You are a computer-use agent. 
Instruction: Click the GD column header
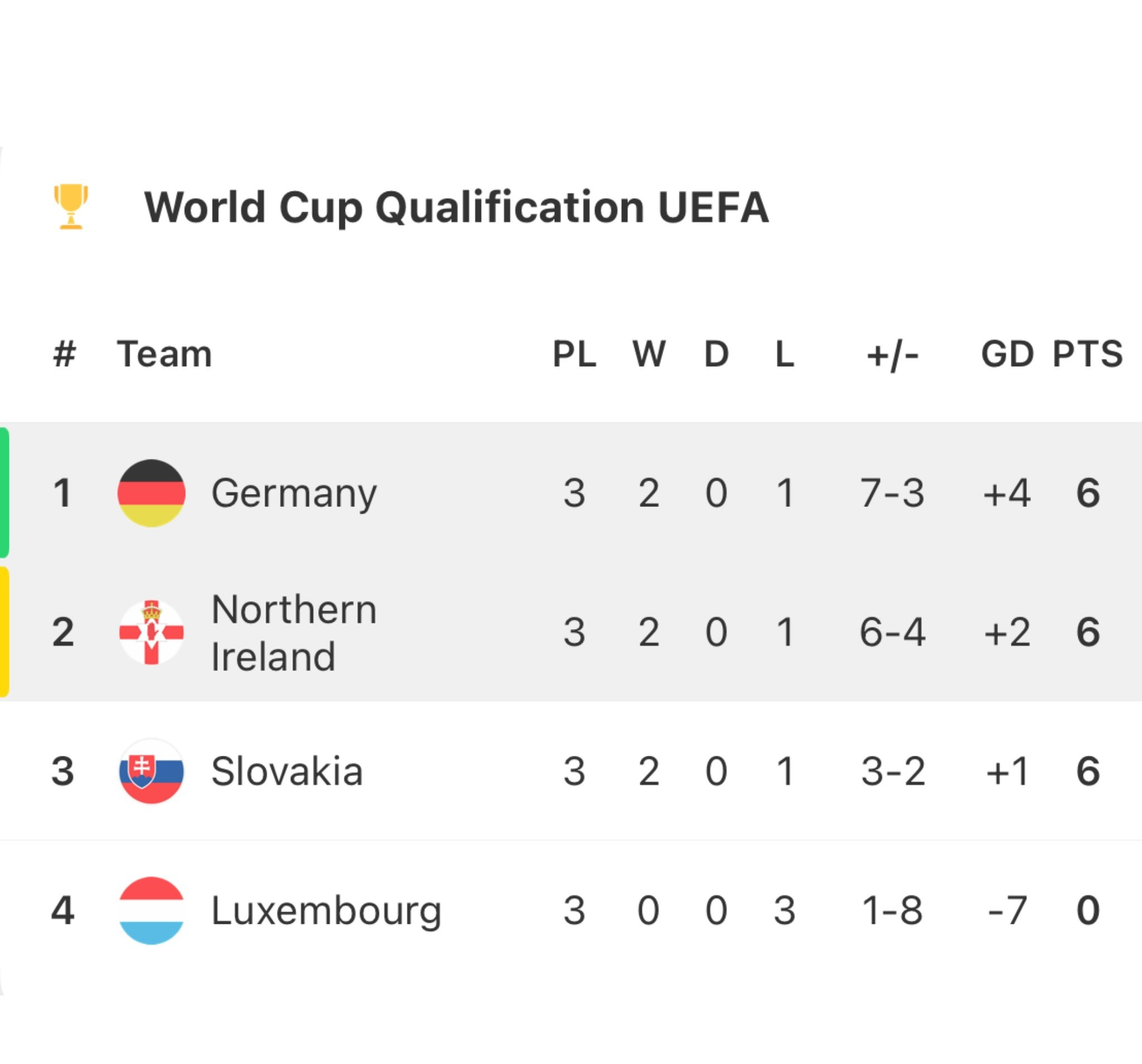(1007, 353)
